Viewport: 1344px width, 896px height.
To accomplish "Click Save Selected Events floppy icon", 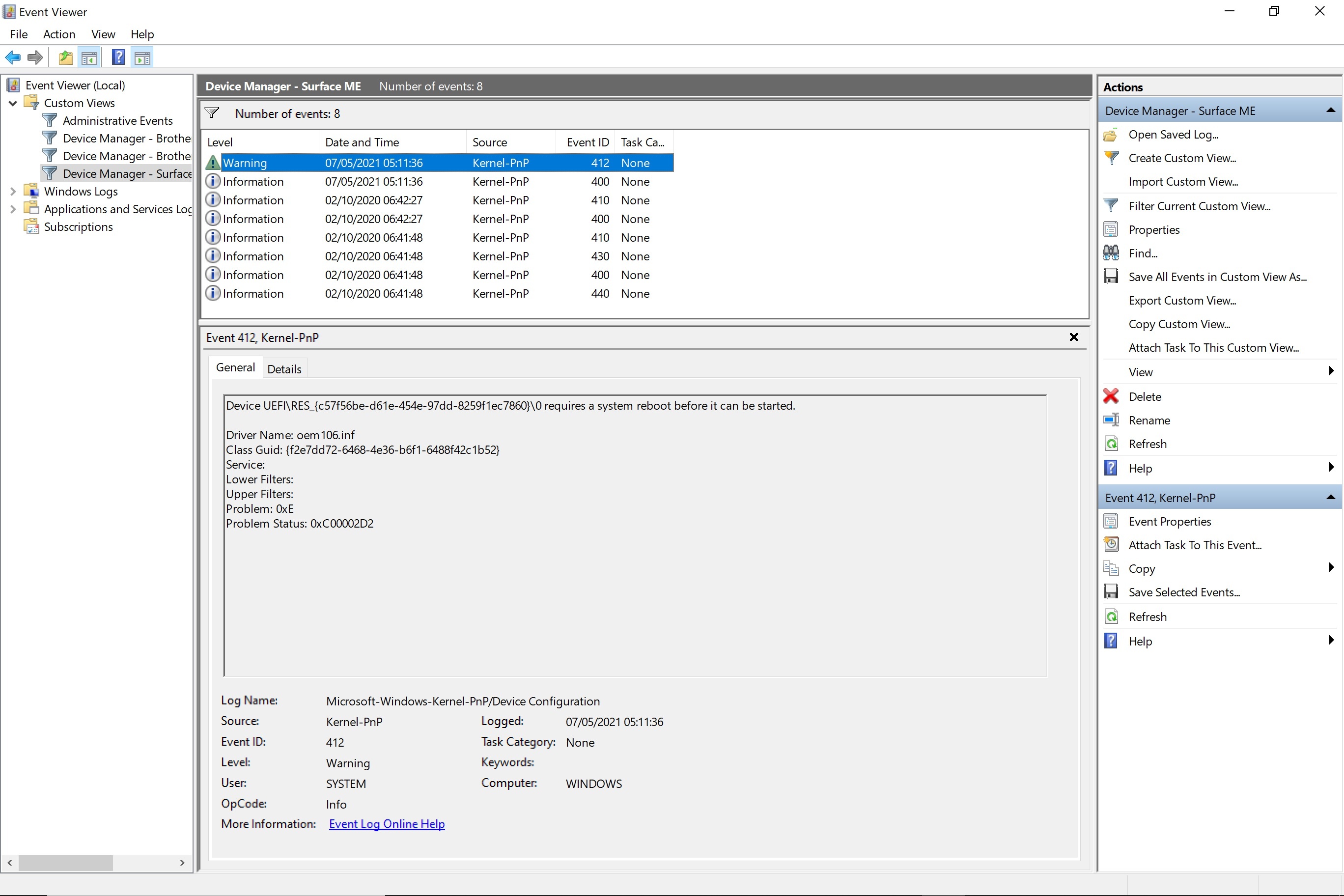I will [x=1111, y=592].
